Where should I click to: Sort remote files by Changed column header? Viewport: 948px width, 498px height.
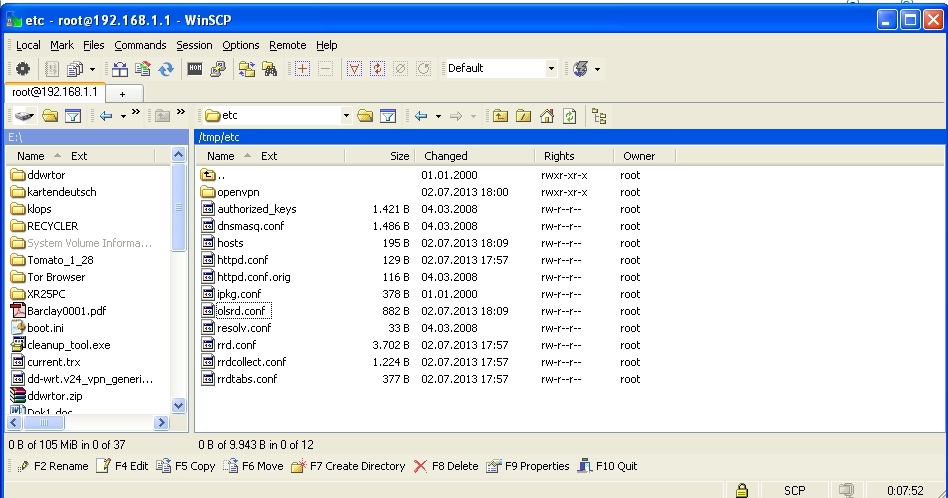pos(475,156)
